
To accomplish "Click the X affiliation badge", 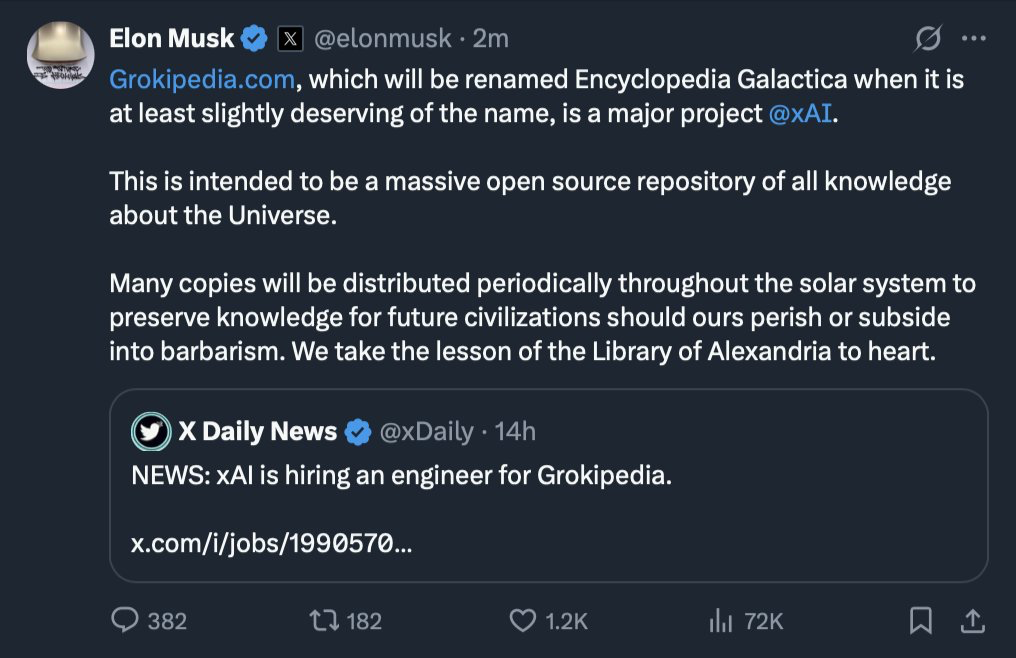I will [290, 39].
